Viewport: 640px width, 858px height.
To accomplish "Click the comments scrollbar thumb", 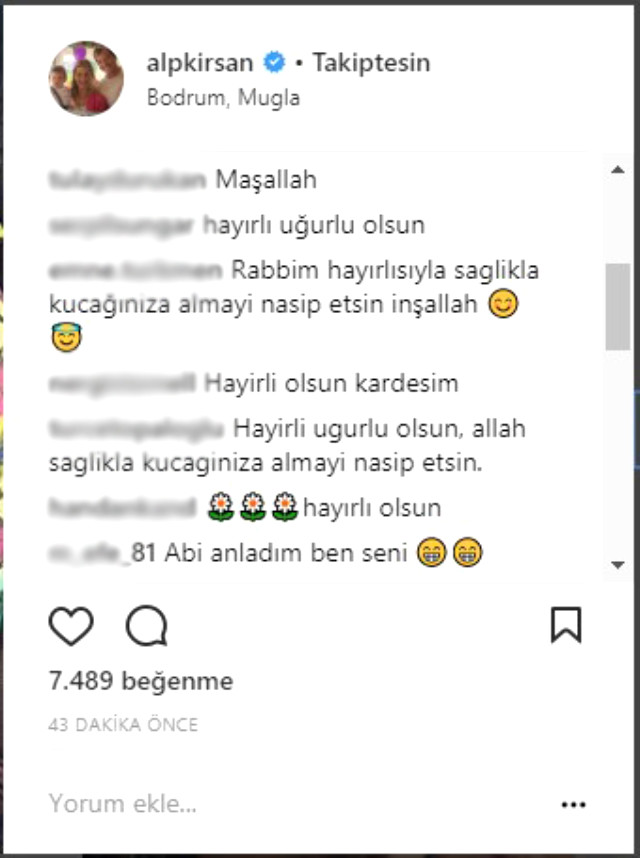I will tap(618, 306).
